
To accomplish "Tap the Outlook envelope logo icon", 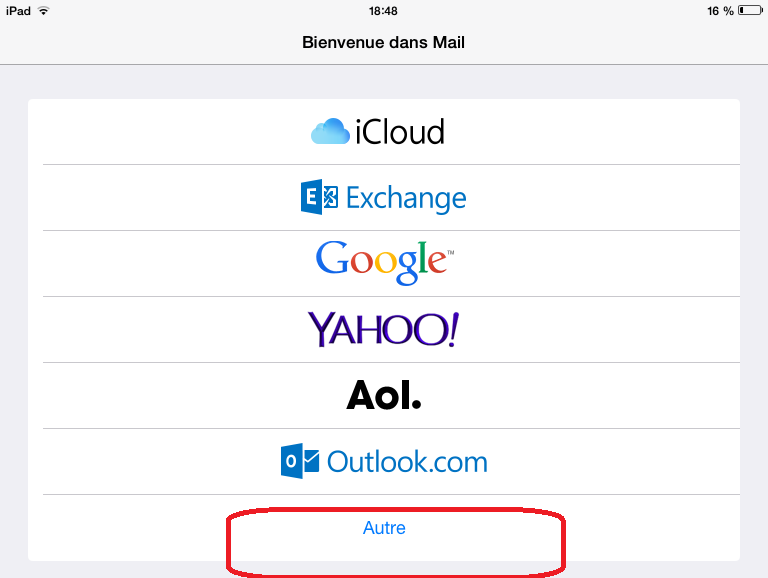I will pyautogui.click(x=300, y=461).
